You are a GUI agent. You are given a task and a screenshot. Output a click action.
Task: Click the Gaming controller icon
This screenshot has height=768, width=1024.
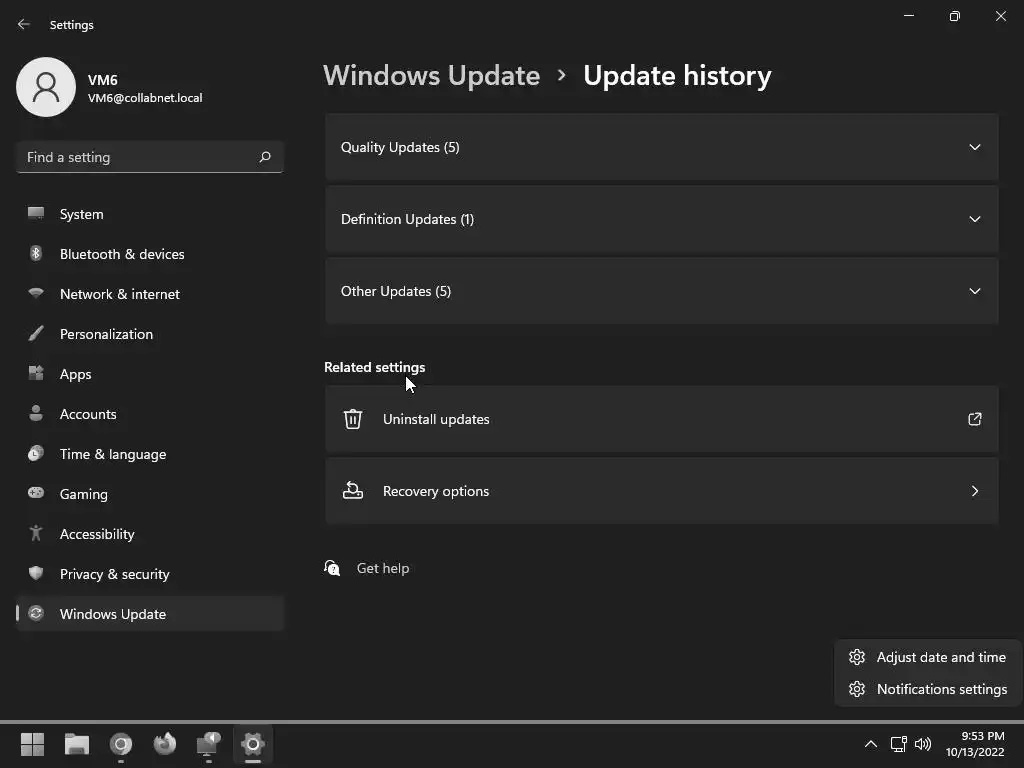[x=36, y=493]
